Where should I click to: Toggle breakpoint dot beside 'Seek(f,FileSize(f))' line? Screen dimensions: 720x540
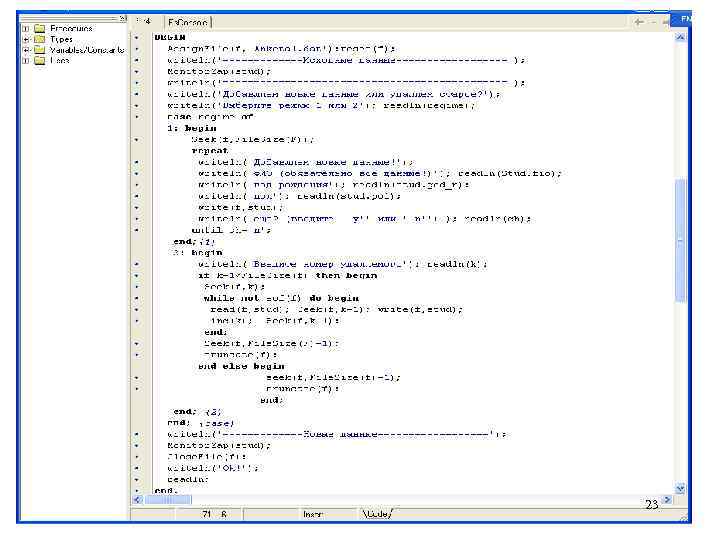tap(137, 140)
